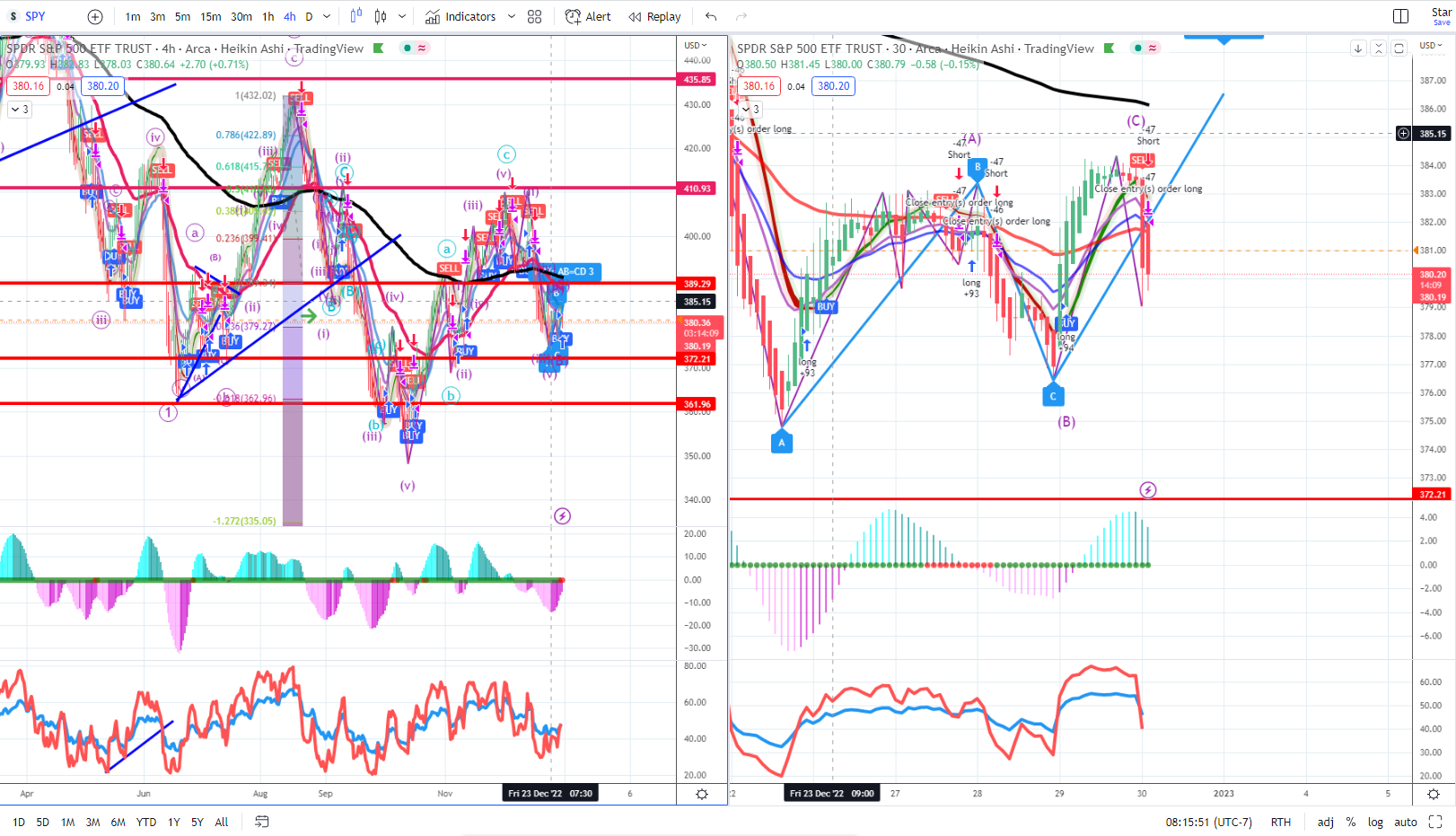Select the 15m timeframe

[x=211, y=16]
